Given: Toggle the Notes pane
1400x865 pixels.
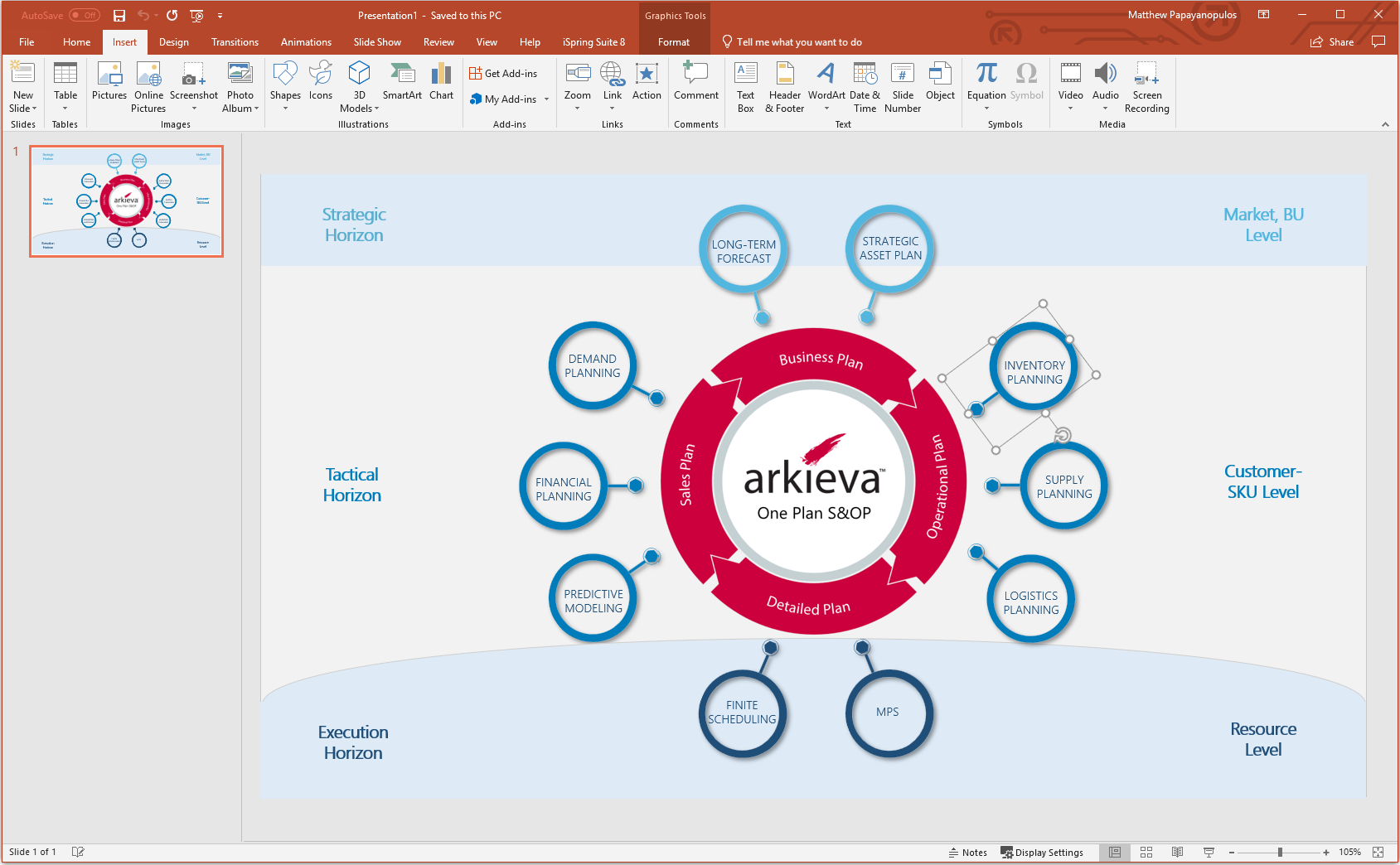Looking at the screenshot, I should (968, 852).
